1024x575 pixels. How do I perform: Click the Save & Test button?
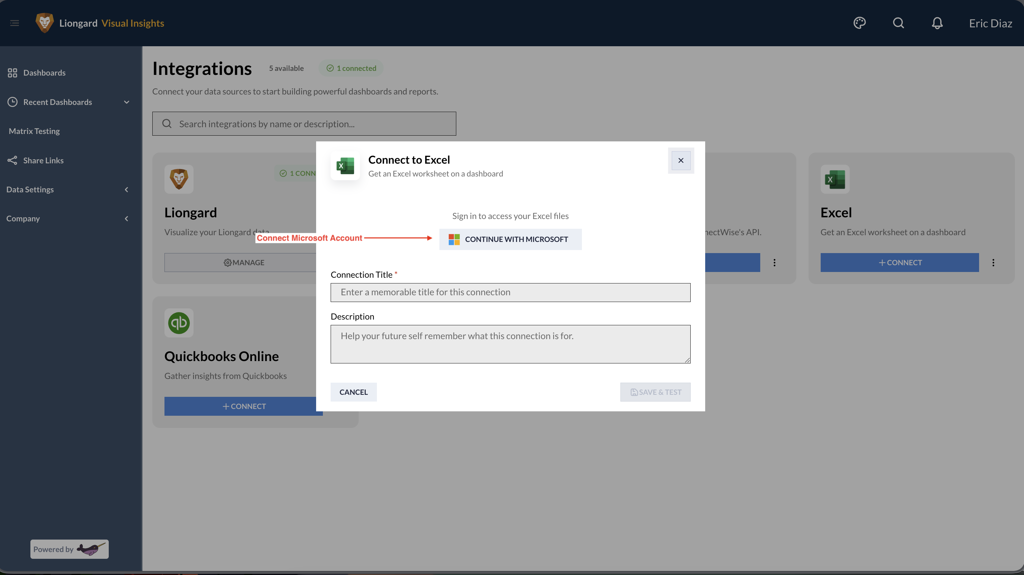point(655,392)
